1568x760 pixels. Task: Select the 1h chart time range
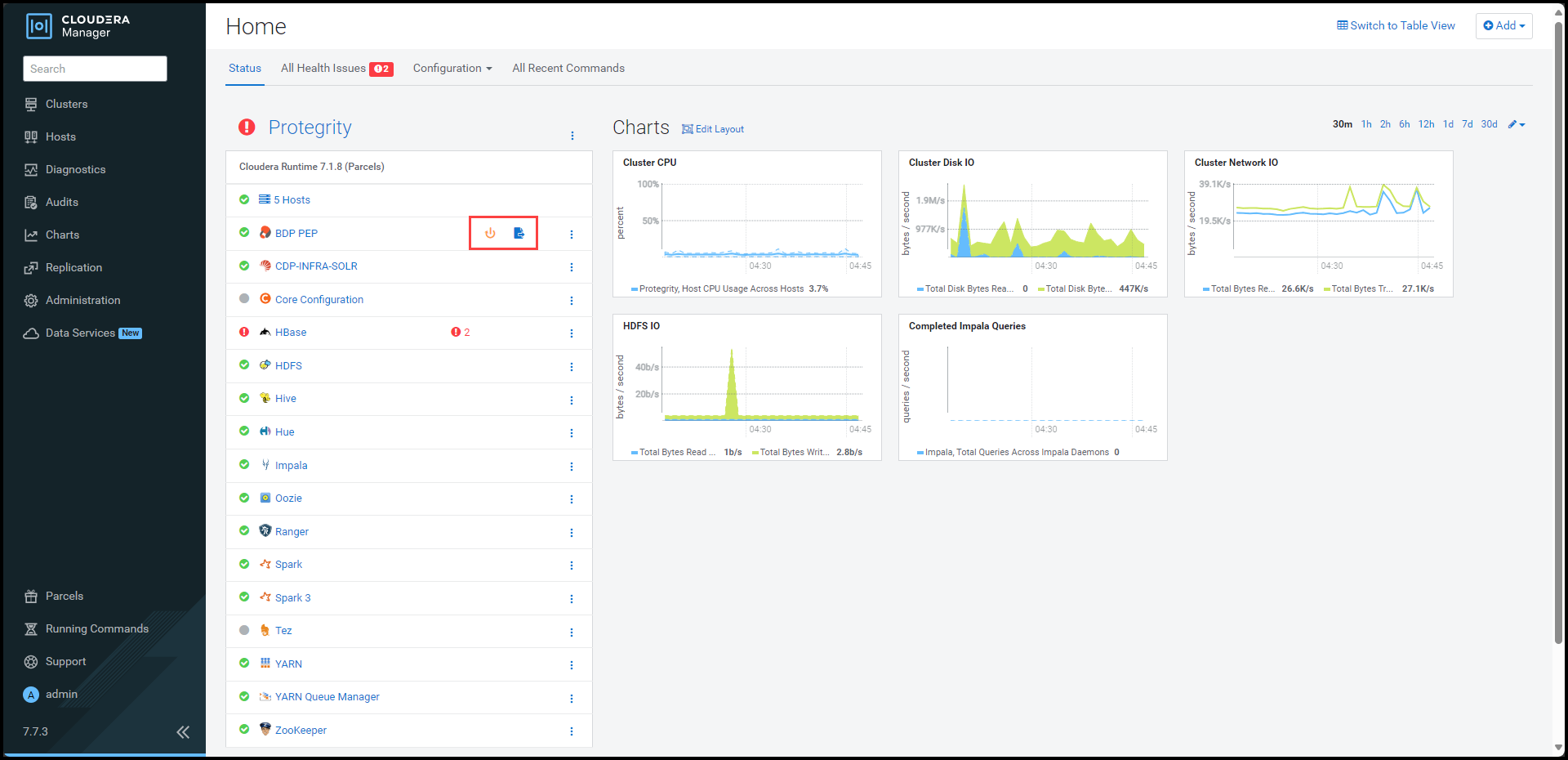(1366, 125)
